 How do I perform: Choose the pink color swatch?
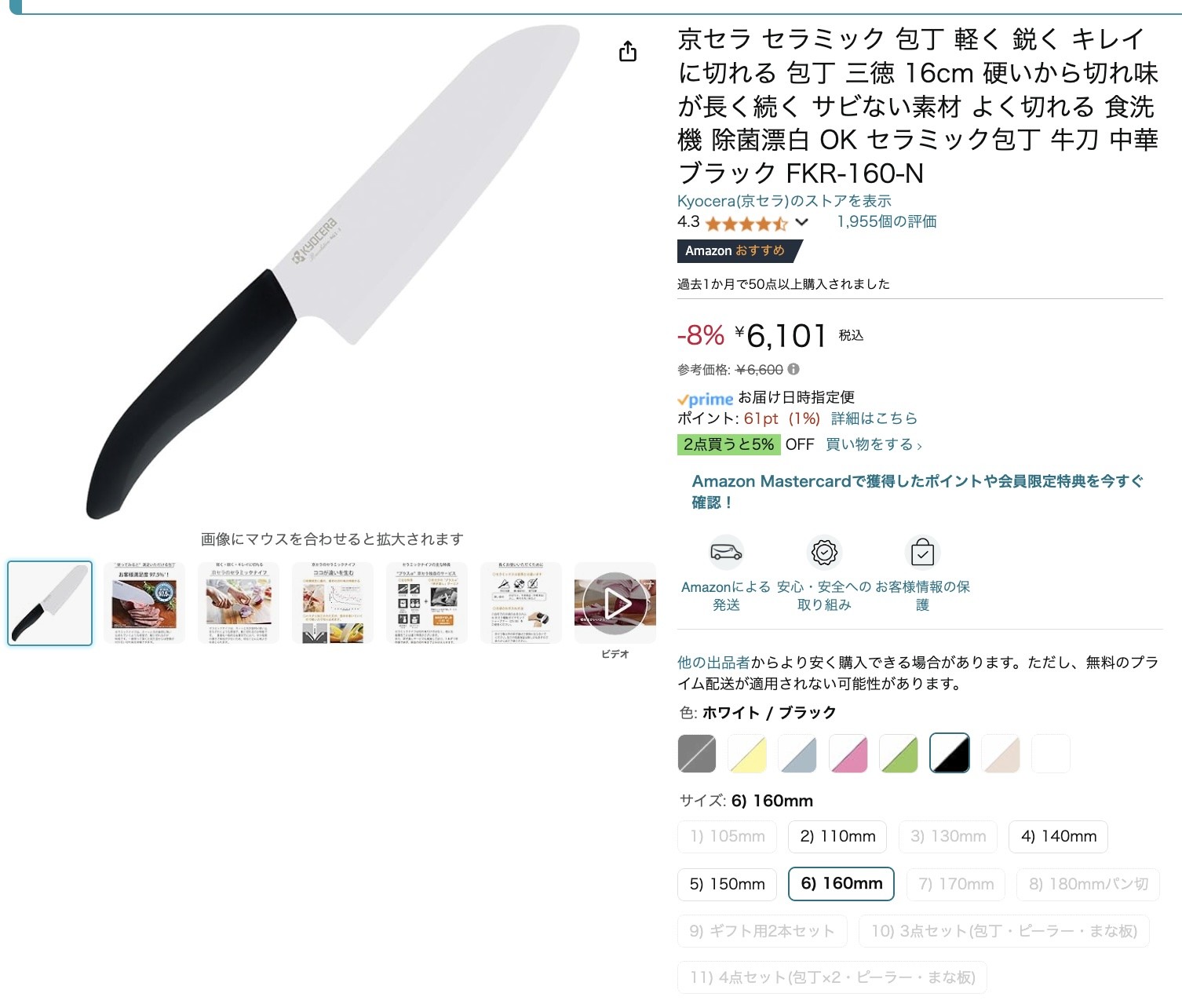[x=848, y=754]
